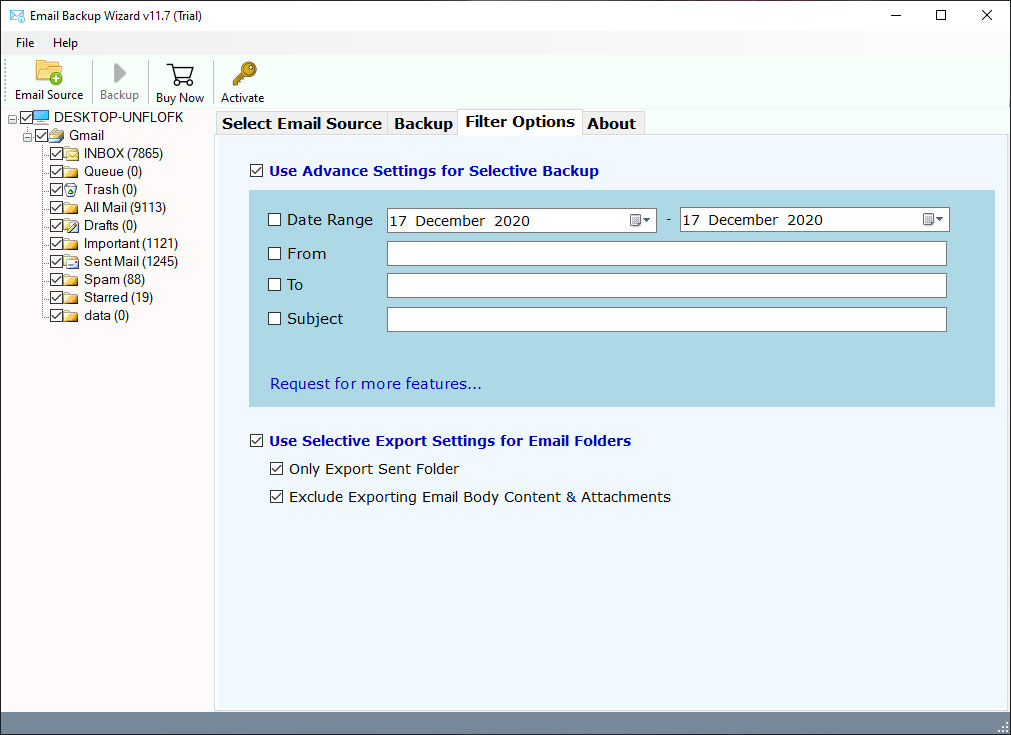This screenshot has width=1011, height=735.
Task: Click the Buy Now cart icon
Action: pos(180,75)
